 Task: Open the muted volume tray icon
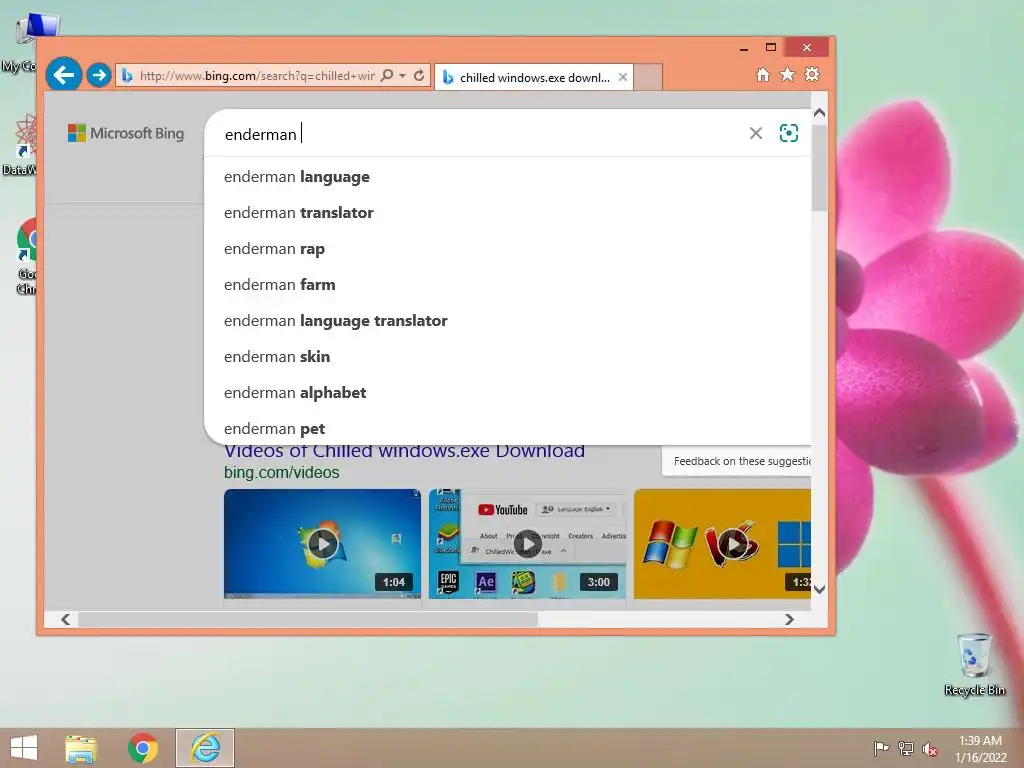930,749
